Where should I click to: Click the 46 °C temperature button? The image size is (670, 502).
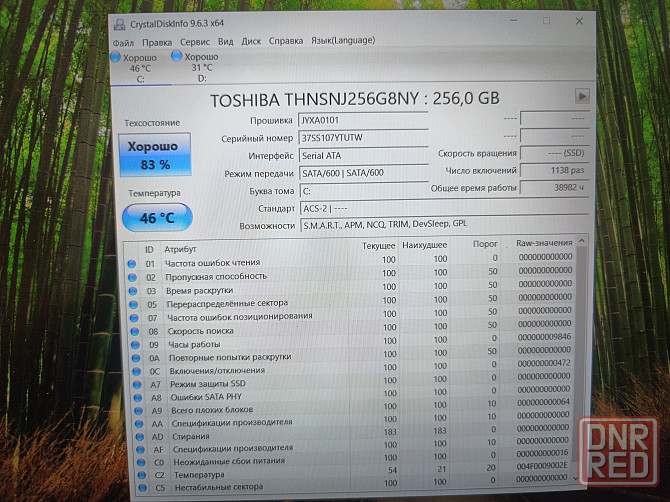coord(157,217)
